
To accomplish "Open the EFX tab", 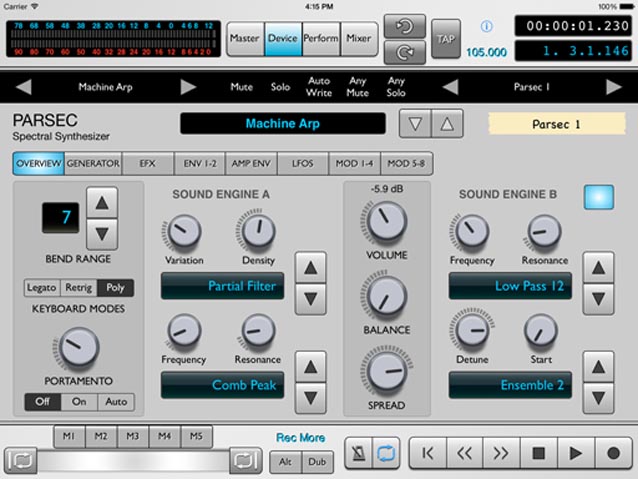I will pos(147,164).
